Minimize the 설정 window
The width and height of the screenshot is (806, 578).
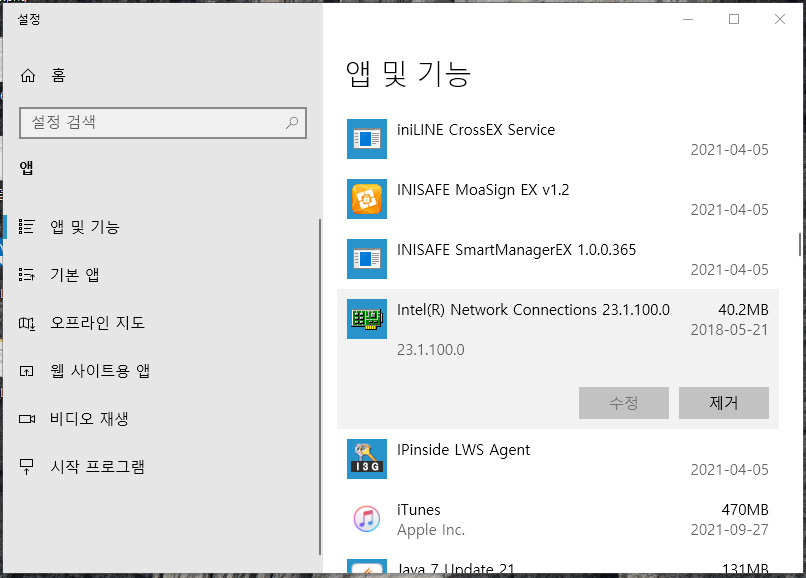[x=688, y=20]
